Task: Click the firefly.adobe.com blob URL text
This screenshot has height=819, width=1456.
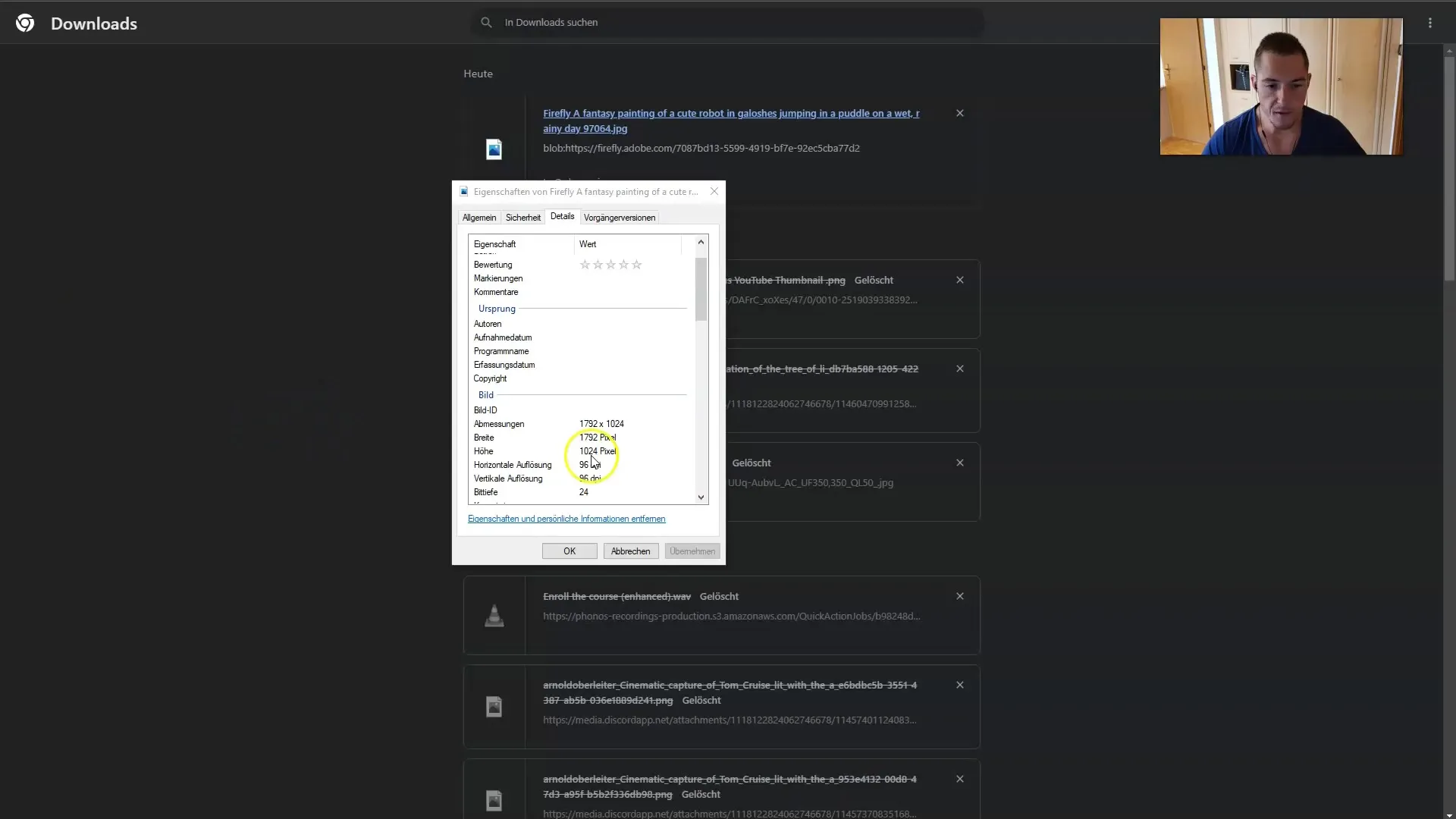Action: tap(701, 148)
